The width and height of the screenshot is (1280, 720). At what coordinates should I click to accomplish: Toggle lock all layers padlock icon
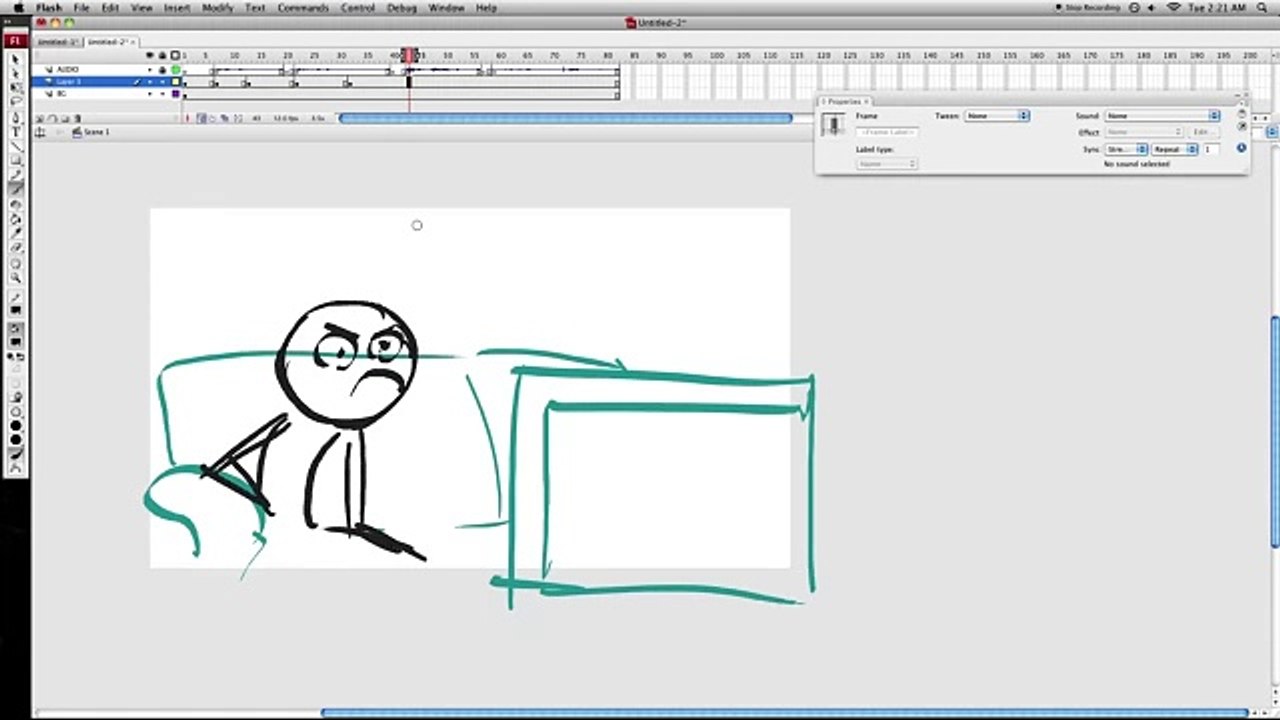(162, 55)
